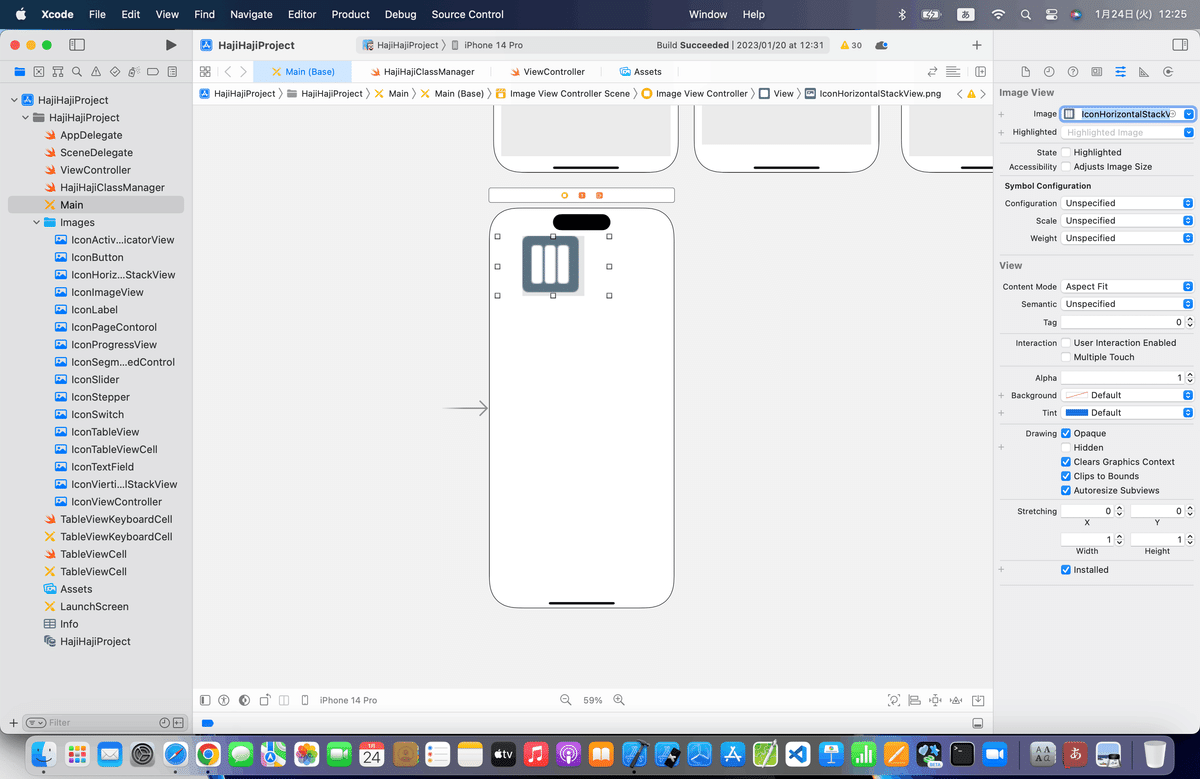Enable the Highlighted state checkbox
This screenshot has width=1200, height=779.
point(1066,152)
